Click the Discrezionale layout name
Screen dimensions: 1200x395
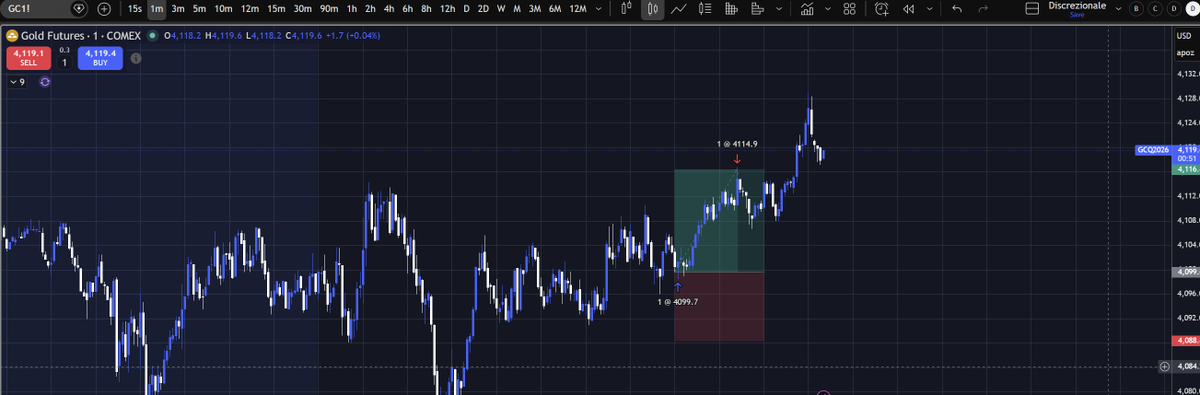(x=1077, y=6)
